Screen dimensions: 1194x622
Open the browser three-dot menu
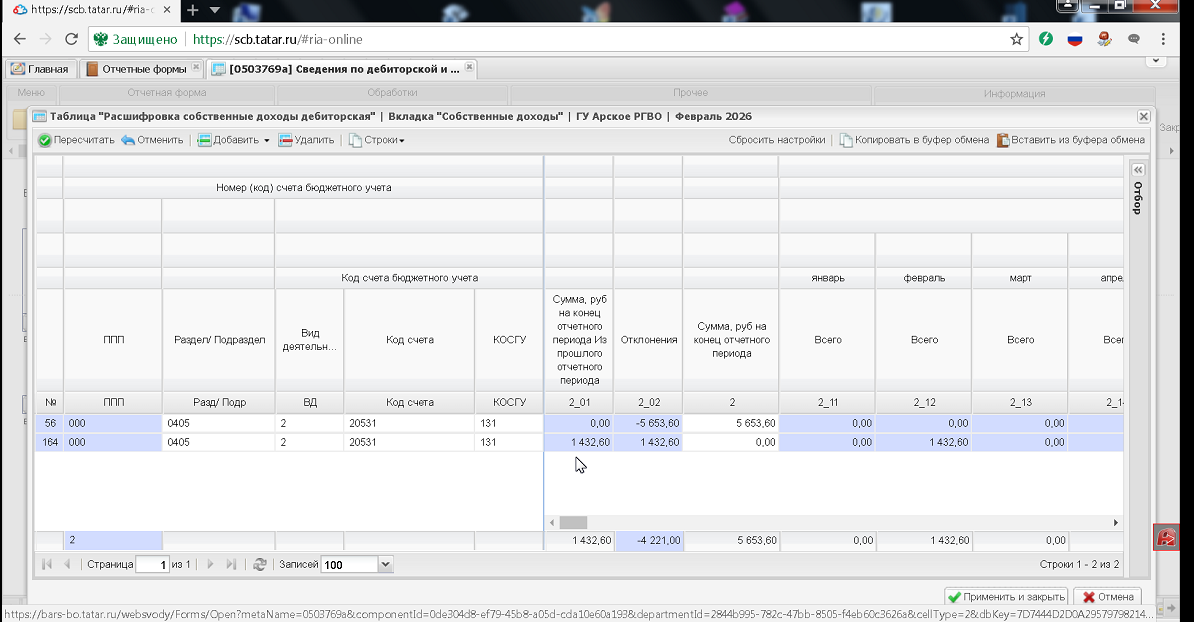[1163, 39]
